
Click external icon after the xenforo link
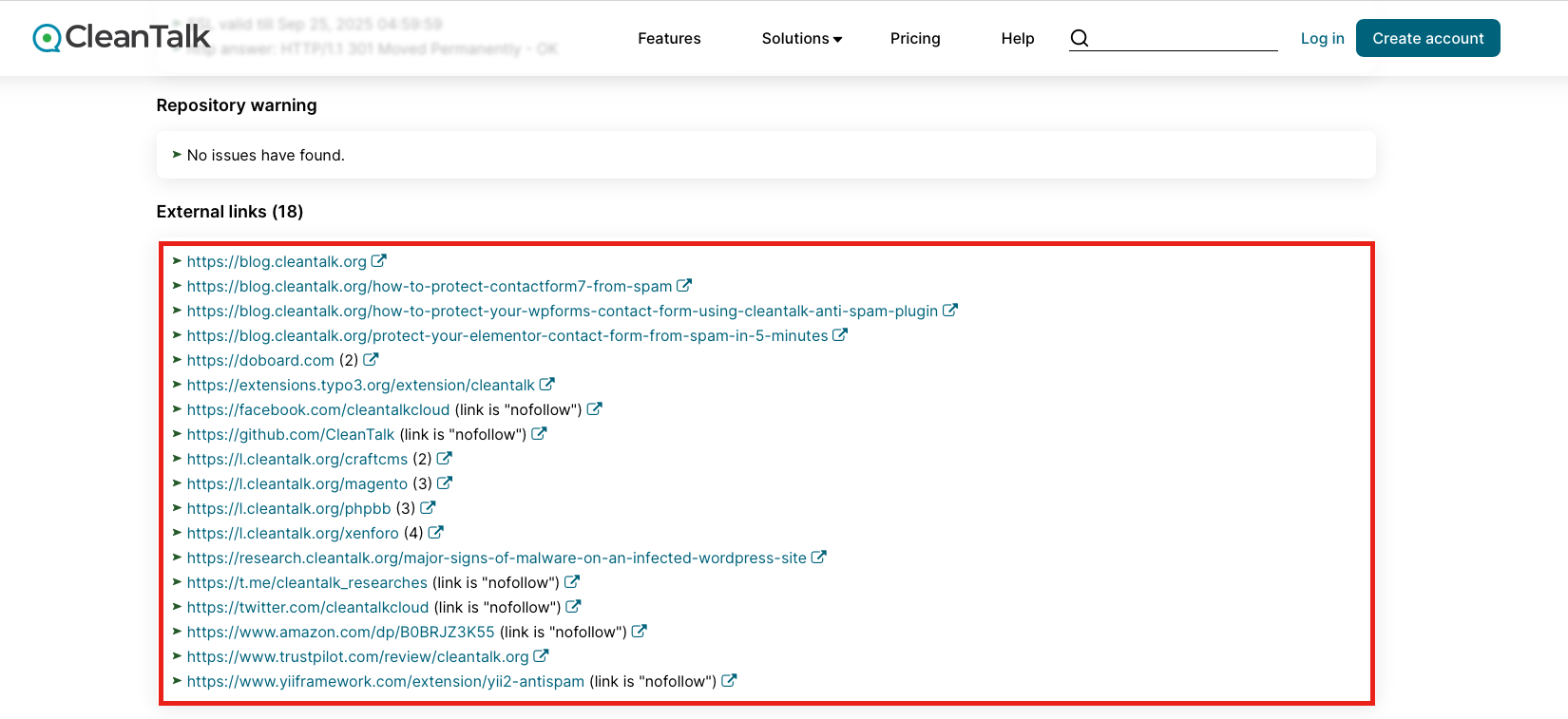436,533
